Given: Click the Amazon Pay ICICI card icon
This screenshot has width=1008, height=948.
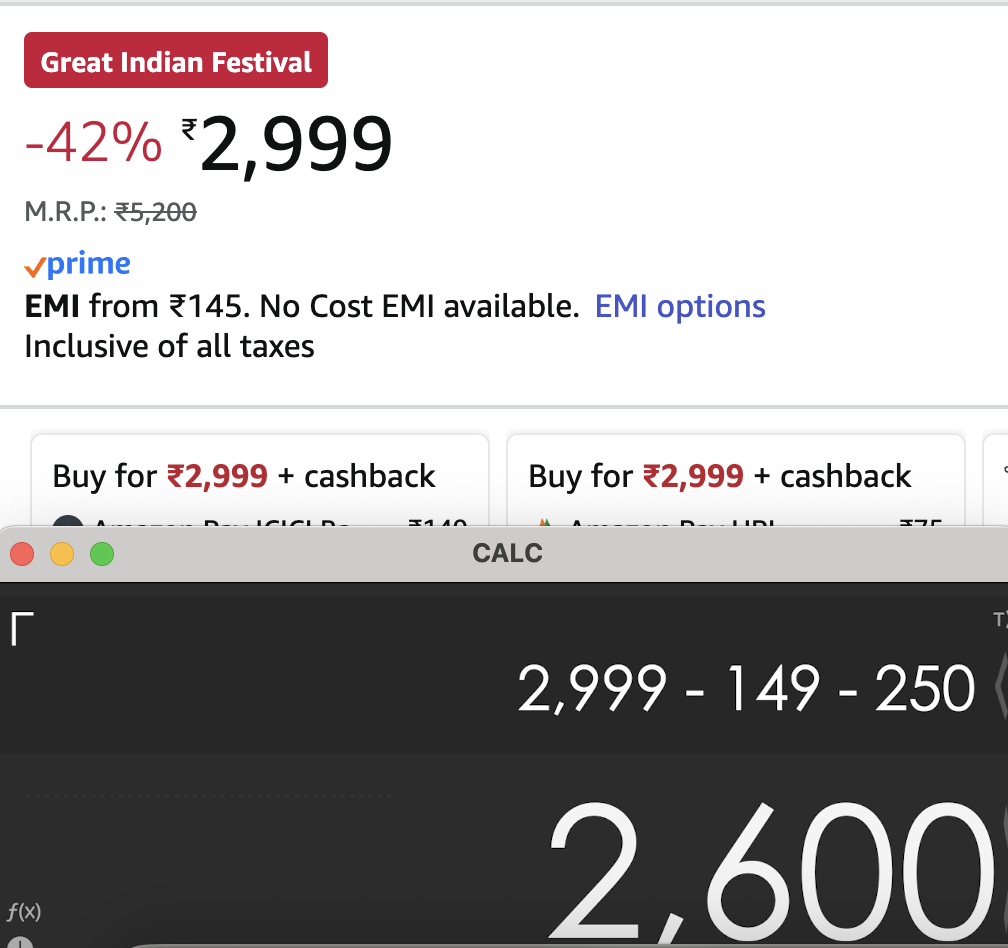Looking at the screenshot, I should [66, 522].
